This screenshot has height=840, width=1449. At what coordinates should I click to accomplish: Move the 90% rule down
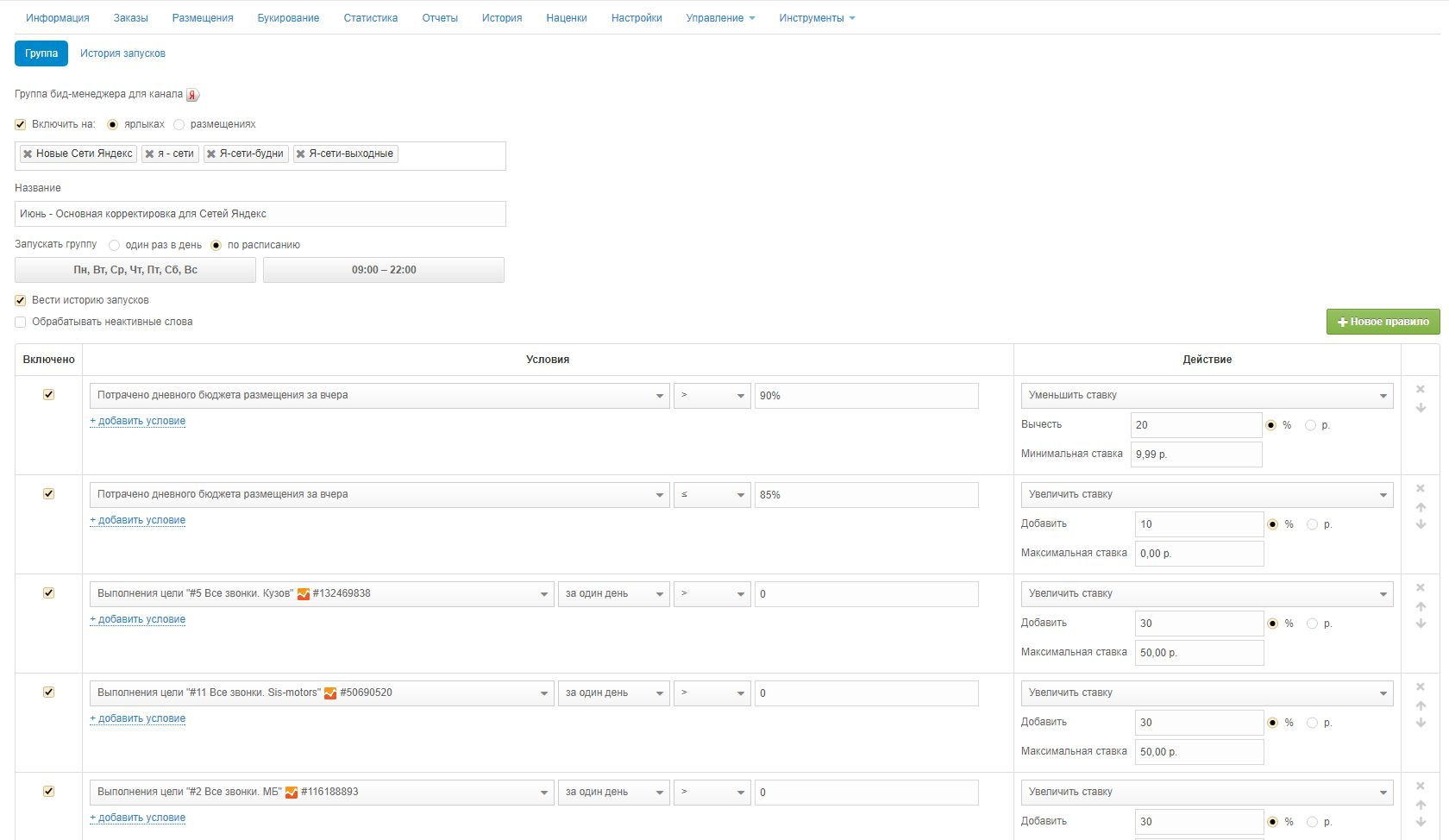1421,408
